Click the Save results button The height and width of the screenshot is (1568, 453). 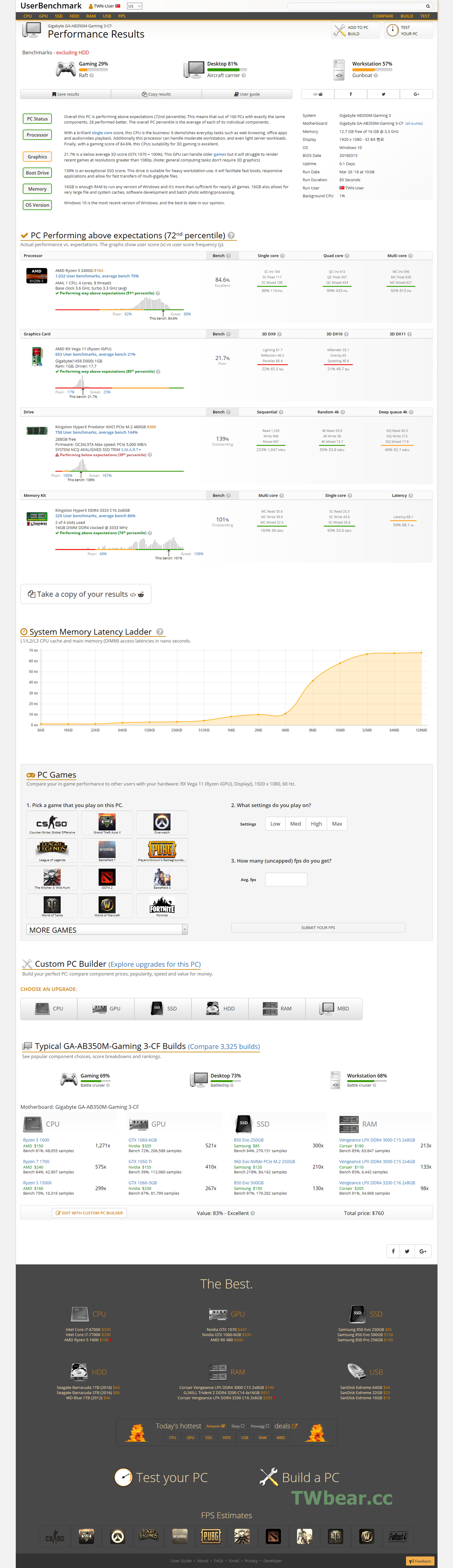(x=66, y=94)
